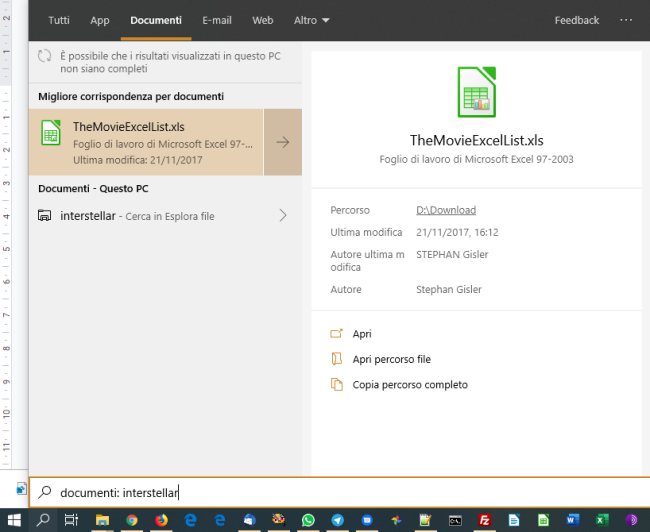This screenshot has width=650, height=532.
Task: Open TheMovieExcelList.xls best match result
Action: pos(146,142)
